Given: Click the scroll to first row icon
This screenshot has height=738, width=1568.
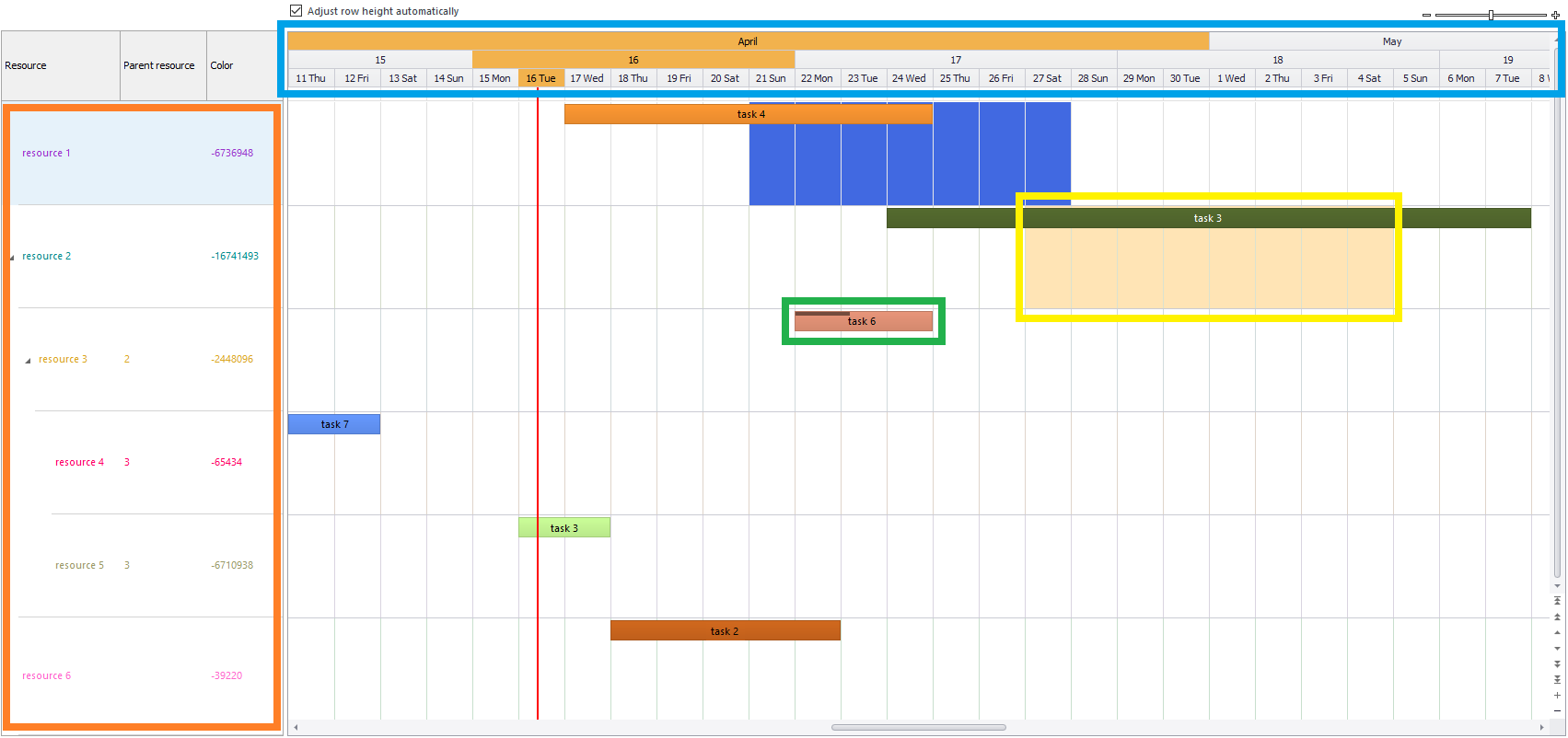Looking at the screenshot, I should pyautogui.click(x=1557, y=601).
